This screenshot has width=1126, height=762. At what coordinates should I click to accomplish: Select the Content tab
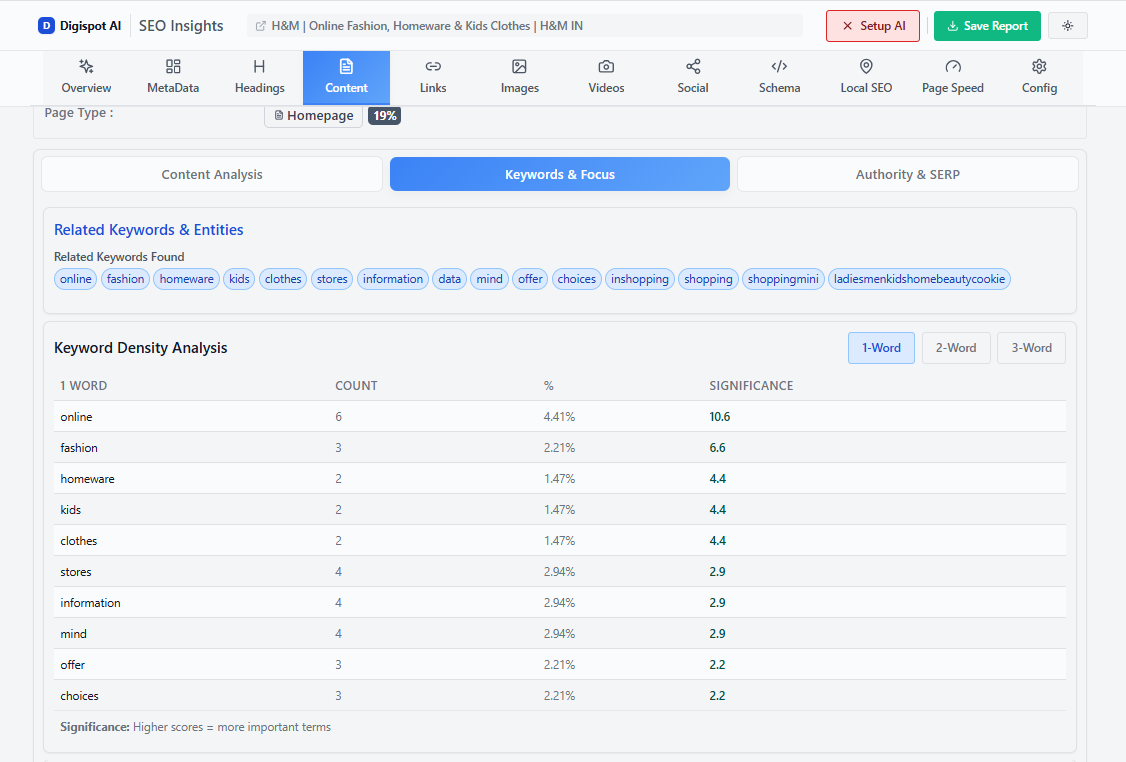tap(346, 78)
